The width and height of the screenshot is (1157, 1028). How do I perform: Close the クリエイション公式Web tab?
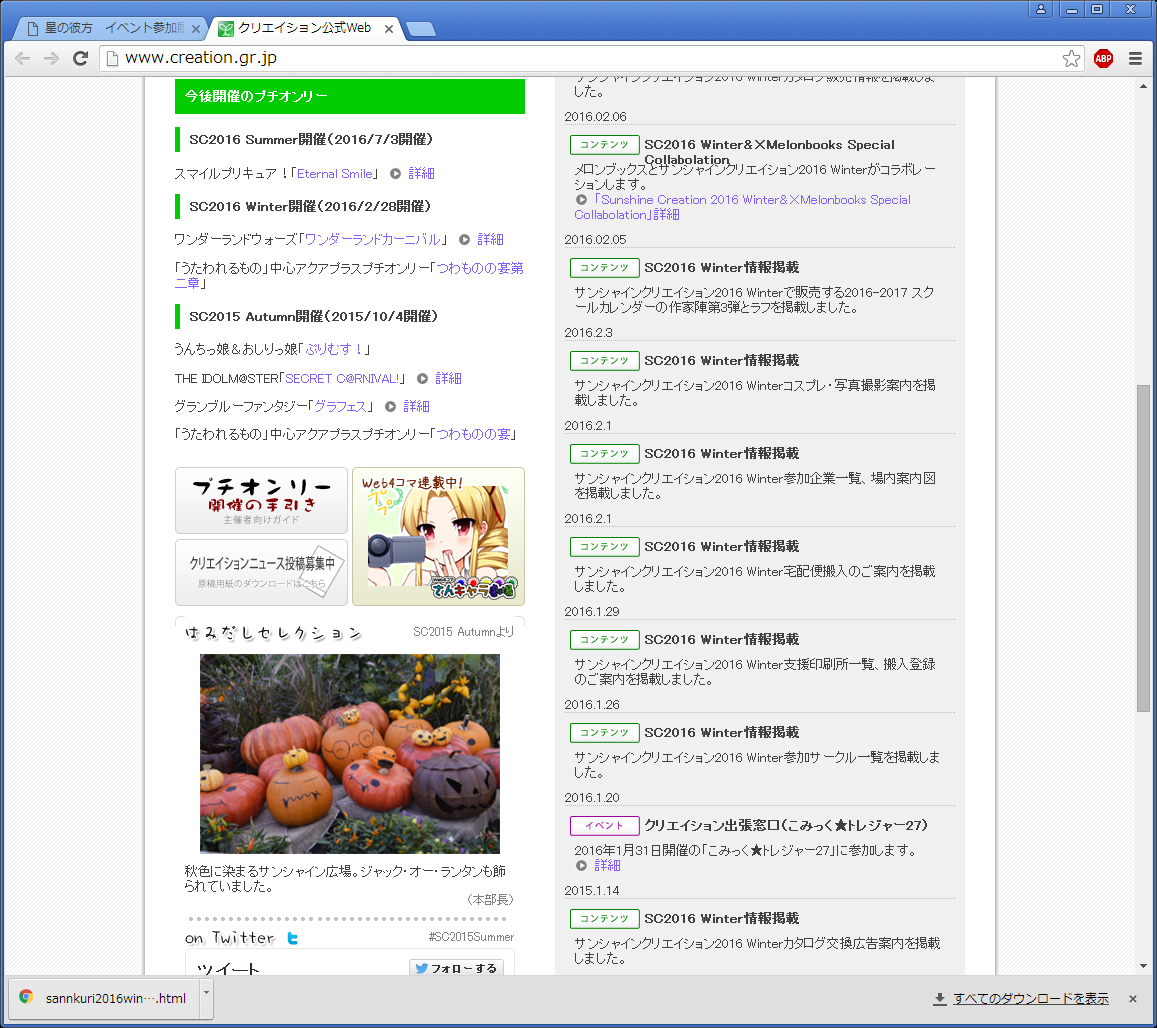[x=389, y=29]
